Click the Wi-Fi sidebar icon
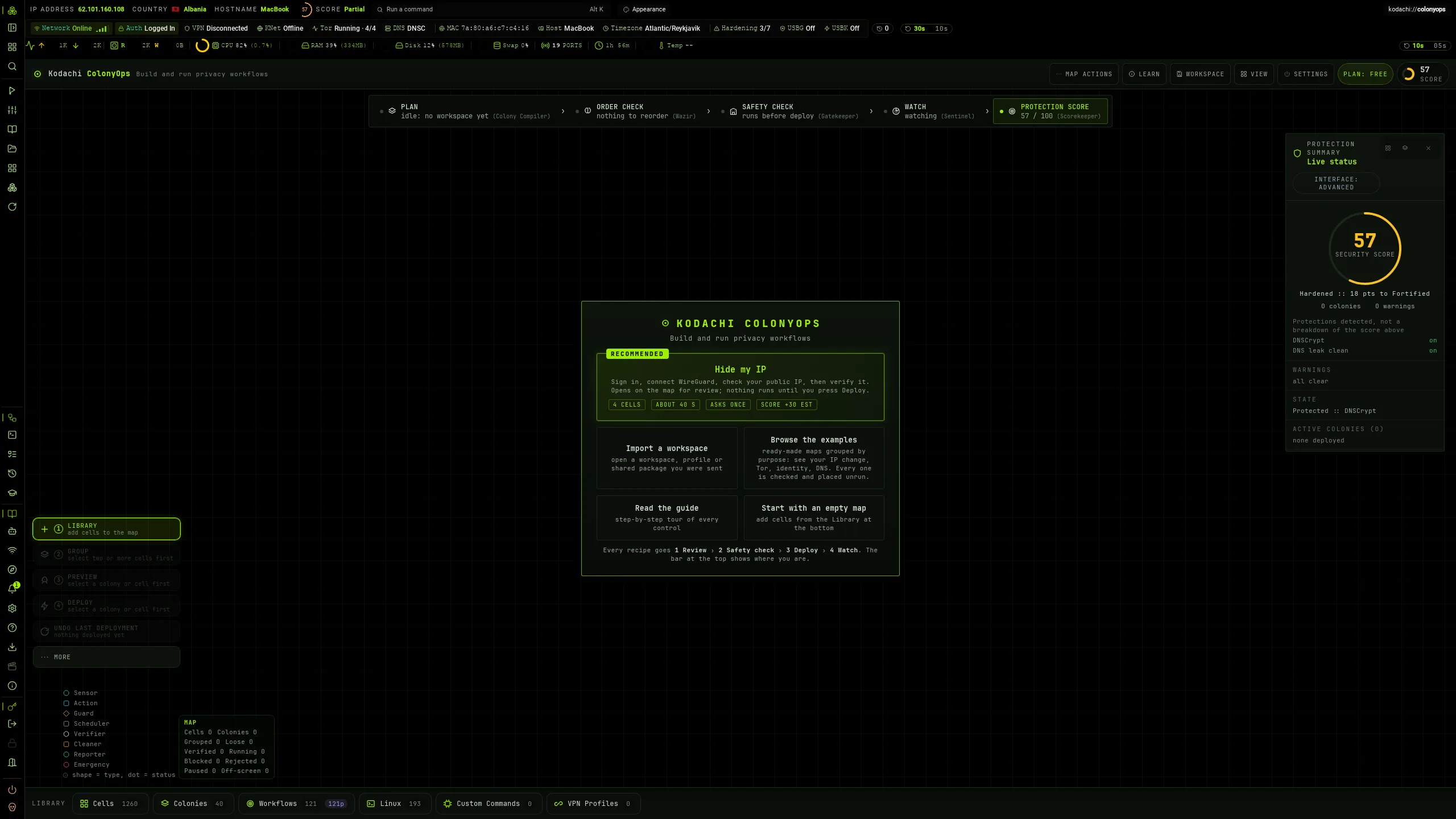 pos(12,551)
